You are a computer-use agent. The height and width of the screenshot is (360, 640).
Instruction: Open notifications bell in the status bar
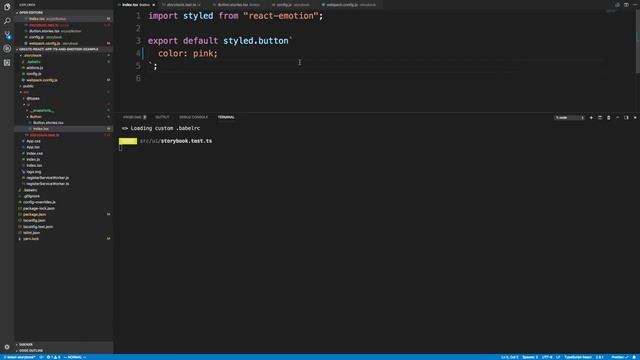click(635, 357)
